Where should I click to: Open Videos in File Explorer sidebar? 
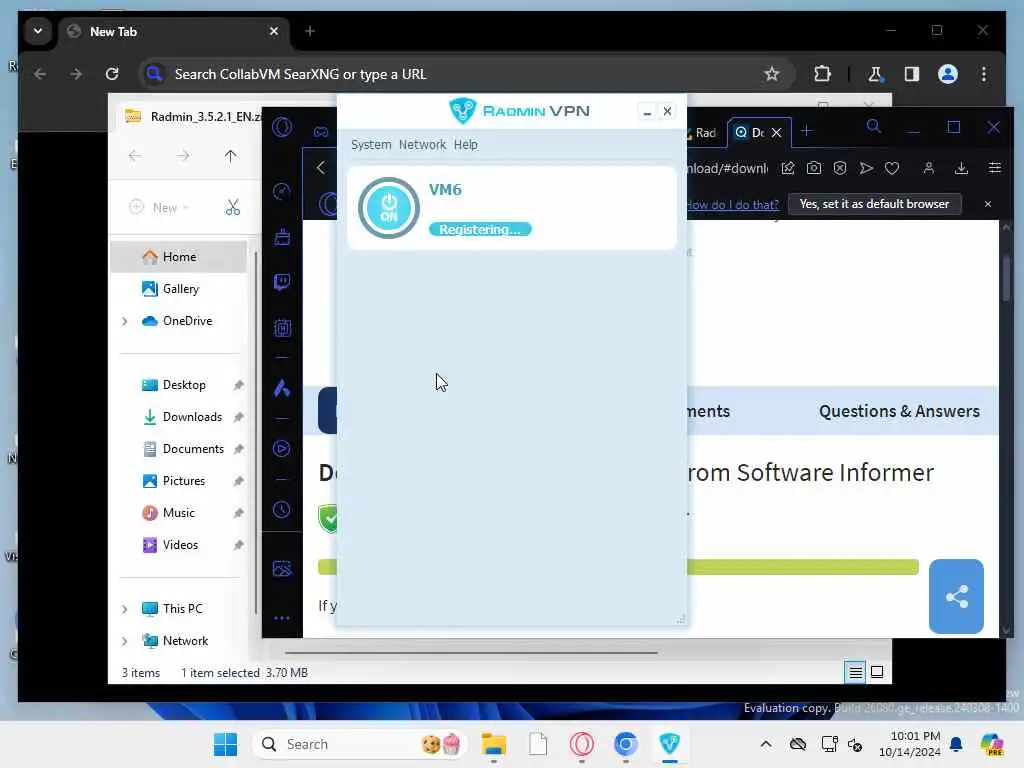coord(180,545)
